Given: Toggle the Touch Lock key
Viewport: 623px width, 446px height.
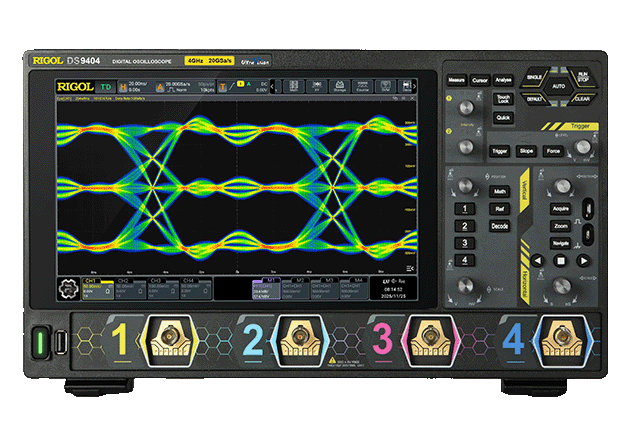Looking at the screenshot, I should (503, 99).
